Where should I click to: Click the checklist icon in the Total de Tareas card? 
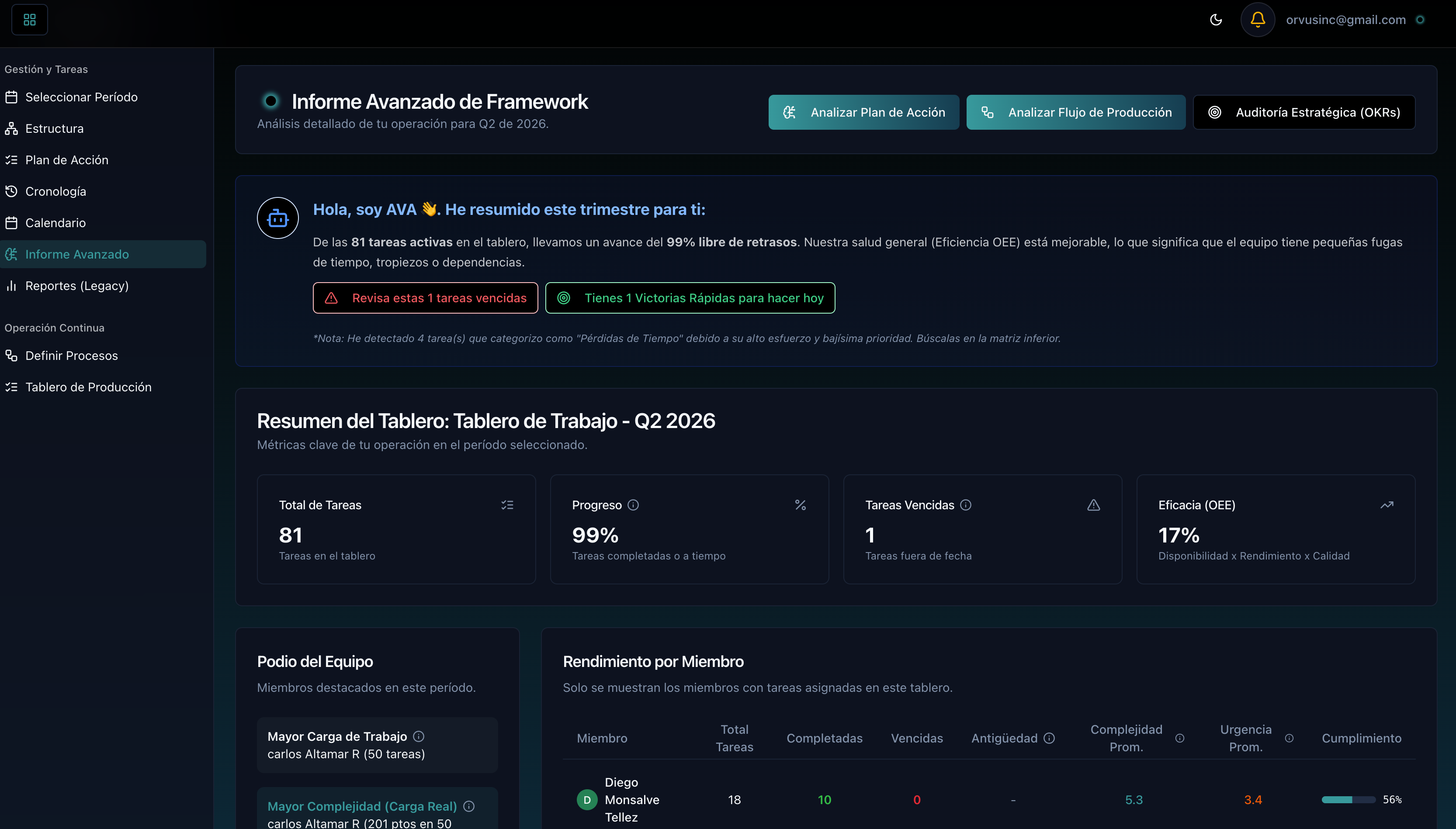pyautogui.click(x=507, y=505)
